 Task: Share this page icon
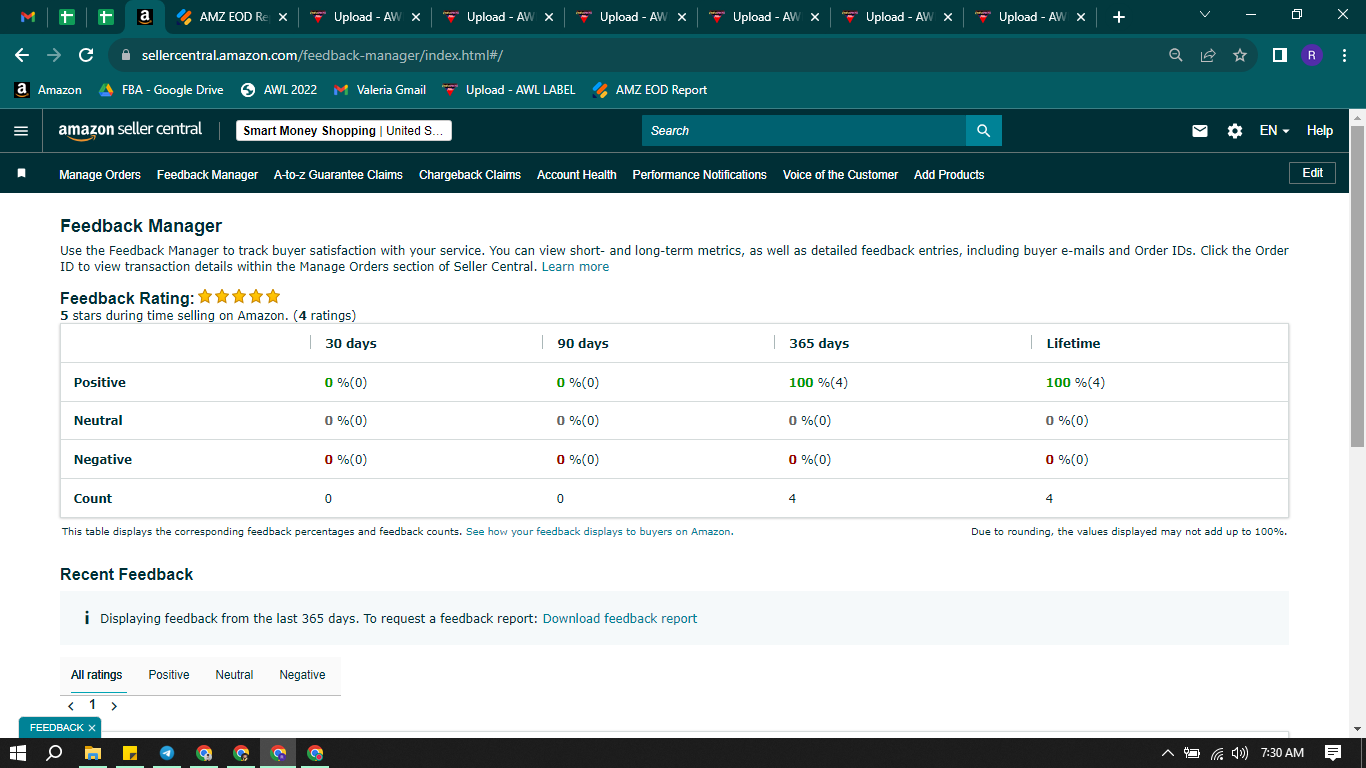pos(1208,55)
